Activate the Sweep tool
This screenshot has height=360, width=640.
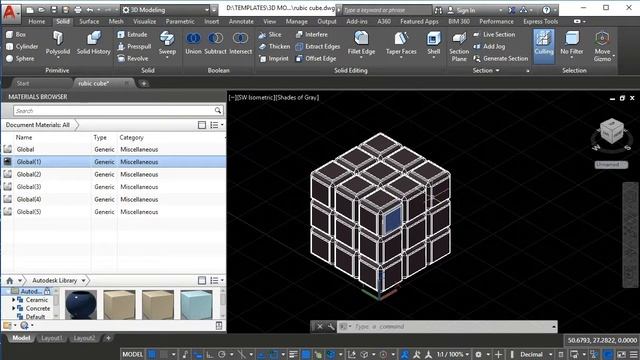tap(167, 44)
